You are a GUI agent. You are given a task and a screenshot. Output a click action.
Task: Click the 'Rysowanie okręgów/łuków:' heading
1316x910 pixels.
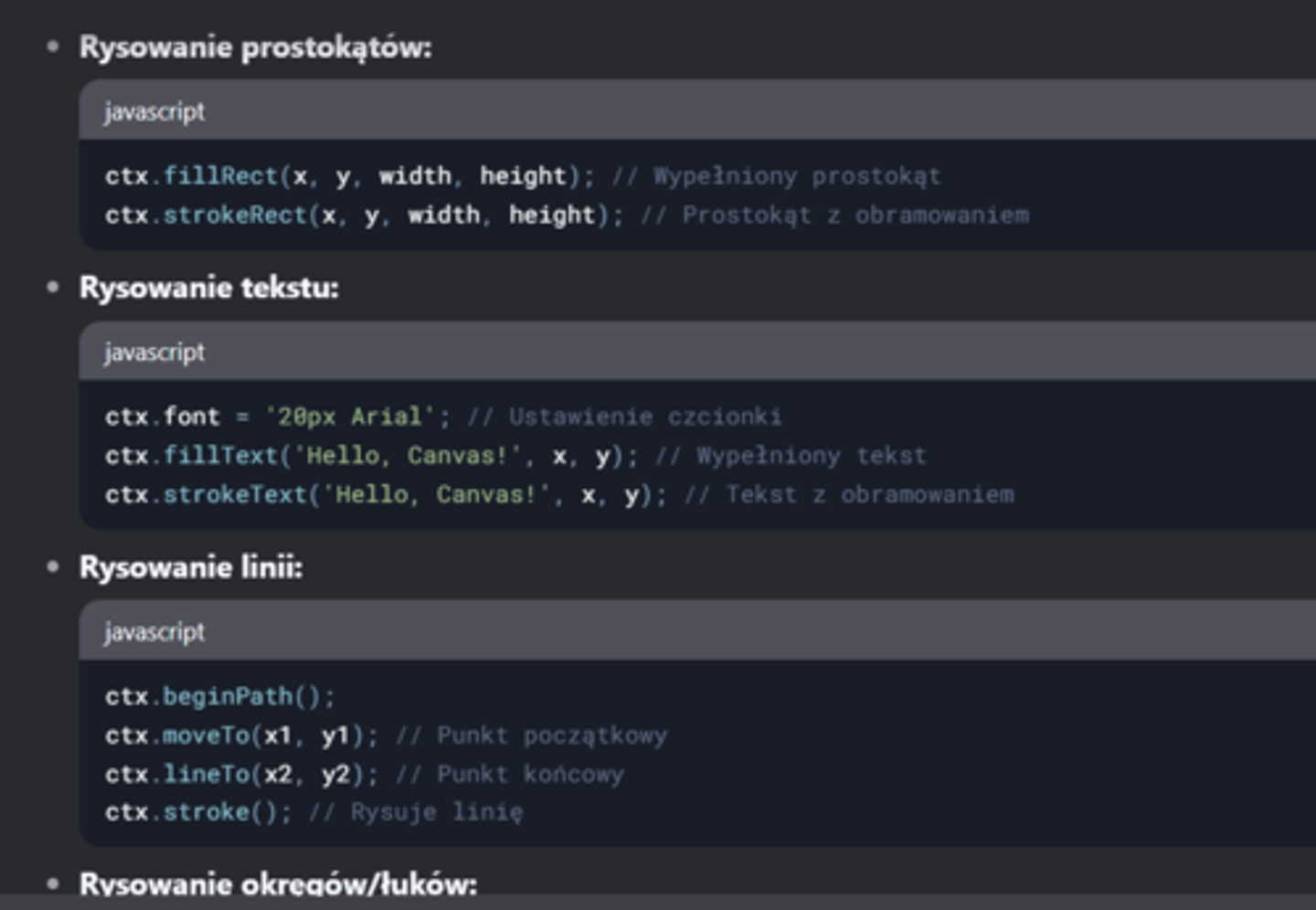pyautogui.click(x=278, y=884)
